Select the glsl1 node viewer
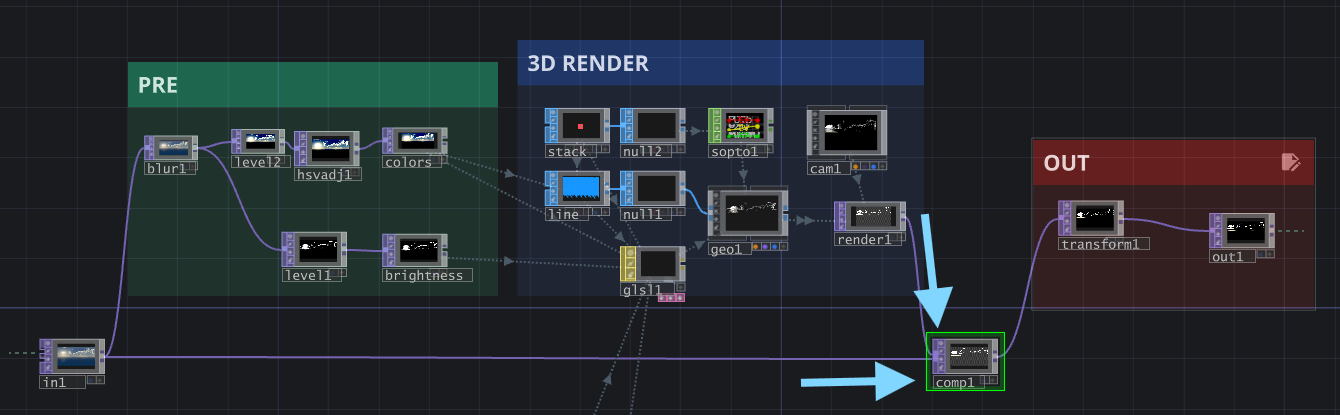 [656, 263]
